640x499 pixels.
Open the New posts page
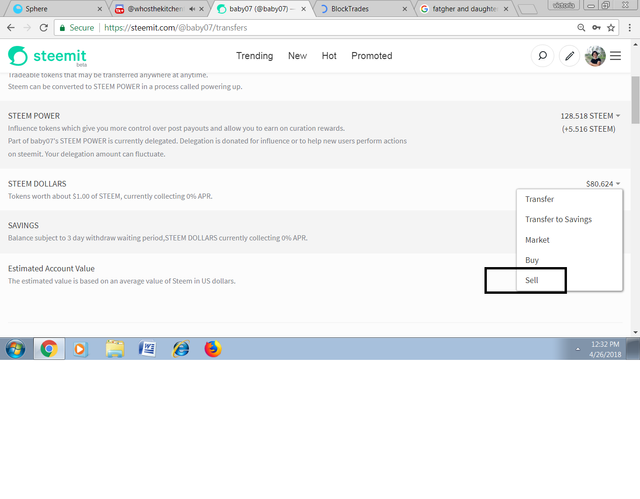297,56
